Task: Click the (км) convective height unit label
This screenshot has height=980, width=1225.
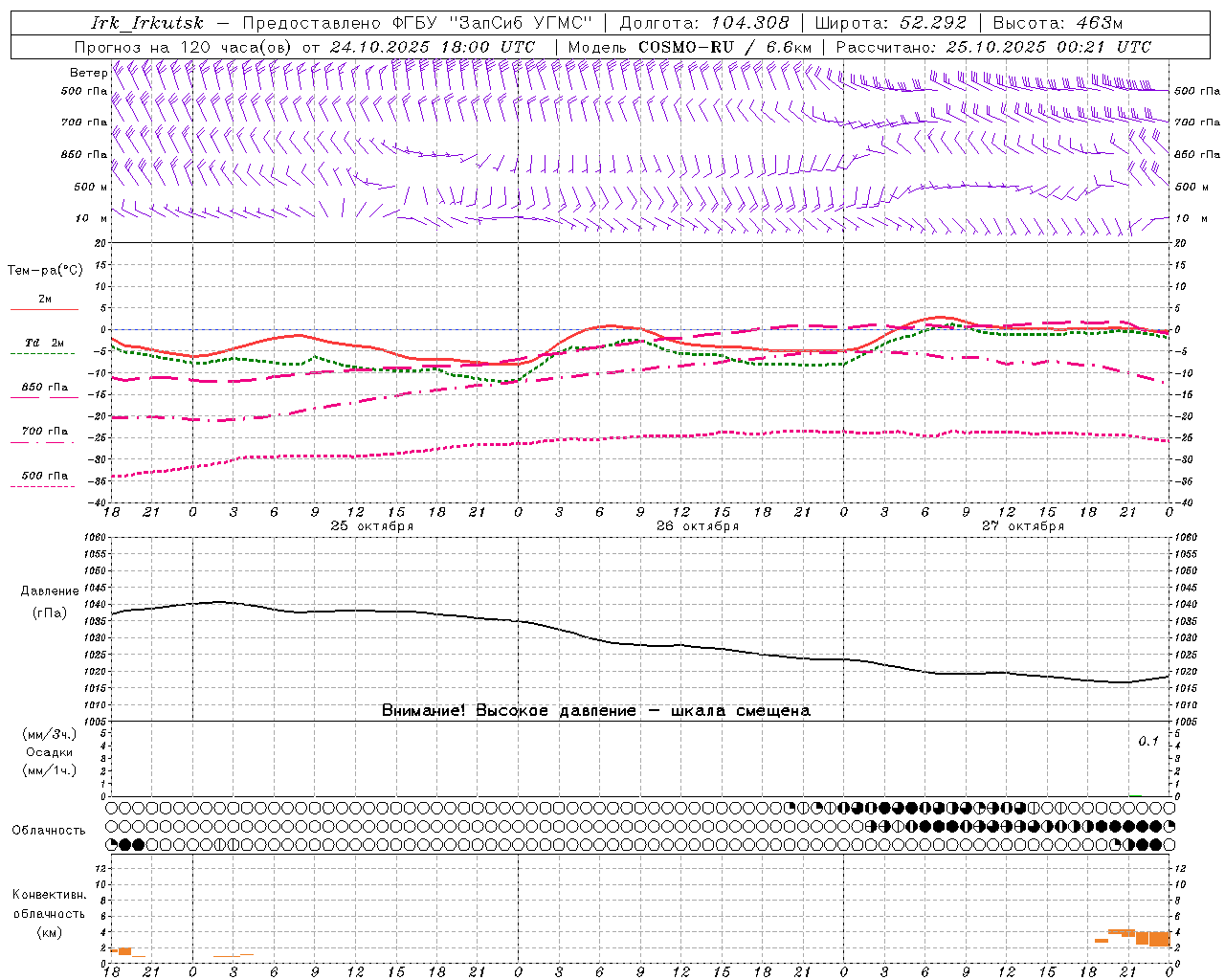Action: coord(50,932)
